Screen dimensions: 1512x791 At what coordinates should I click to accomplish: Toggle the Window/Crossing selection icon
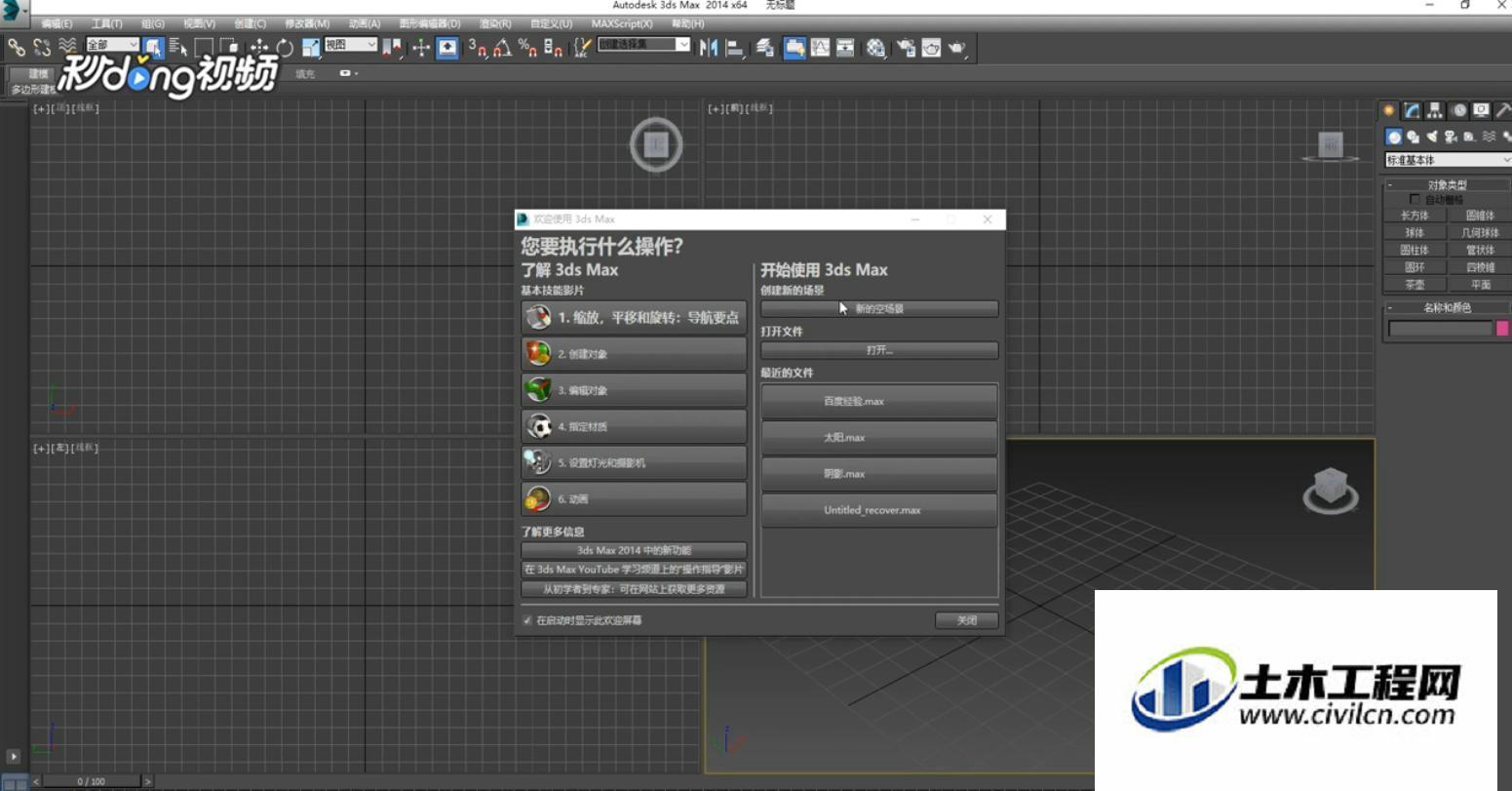pos(229,47)
